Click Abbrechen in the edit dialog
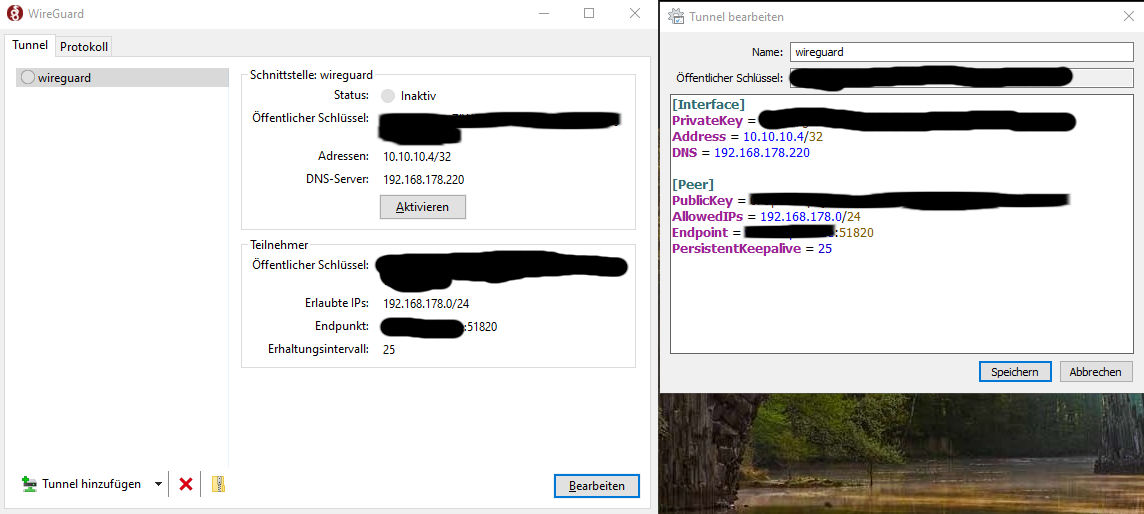 [x=1096, y=372]
